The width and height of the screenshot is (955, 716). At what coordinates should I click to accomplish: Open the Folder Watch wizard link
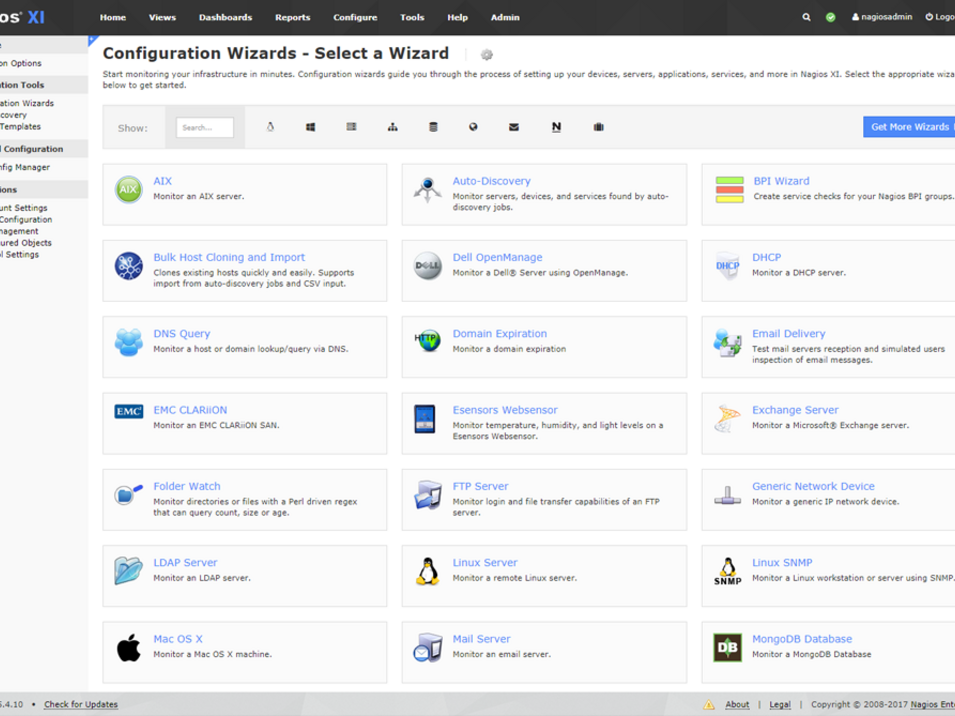[187, 486]
